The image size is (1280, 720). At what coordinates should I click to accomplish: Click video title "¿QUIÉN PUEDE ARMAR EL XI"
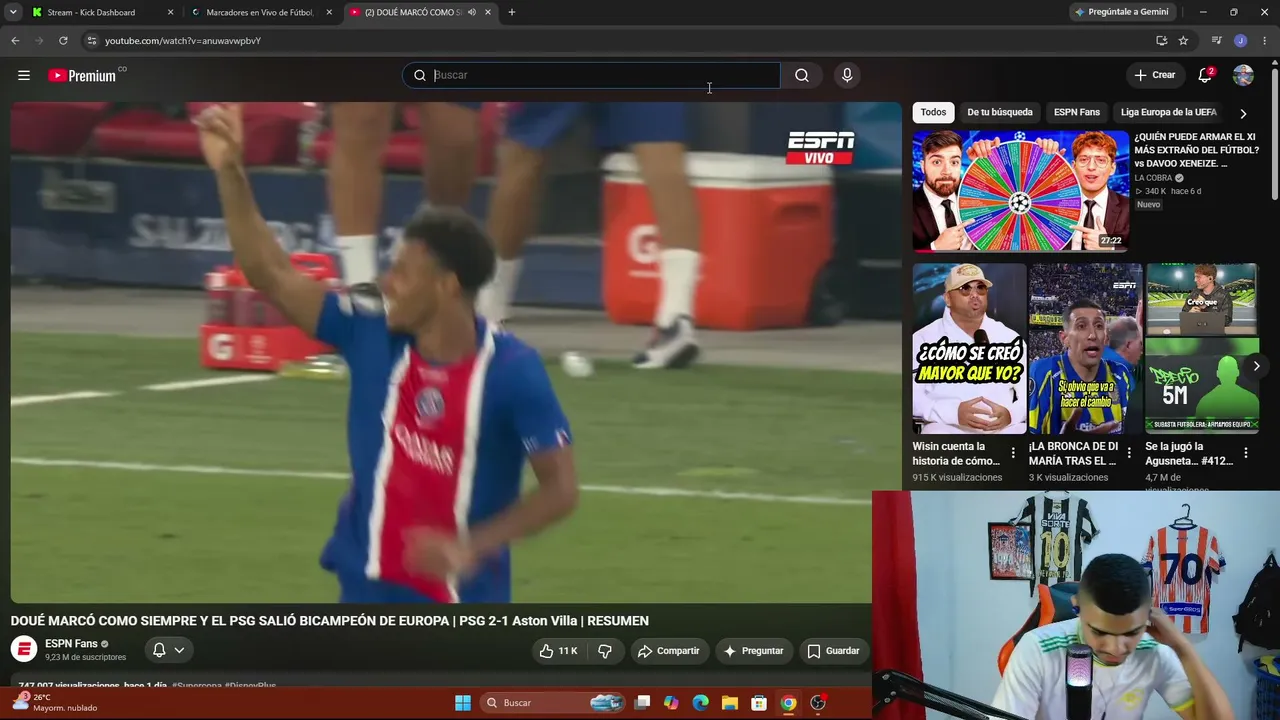coord(1196,150)
